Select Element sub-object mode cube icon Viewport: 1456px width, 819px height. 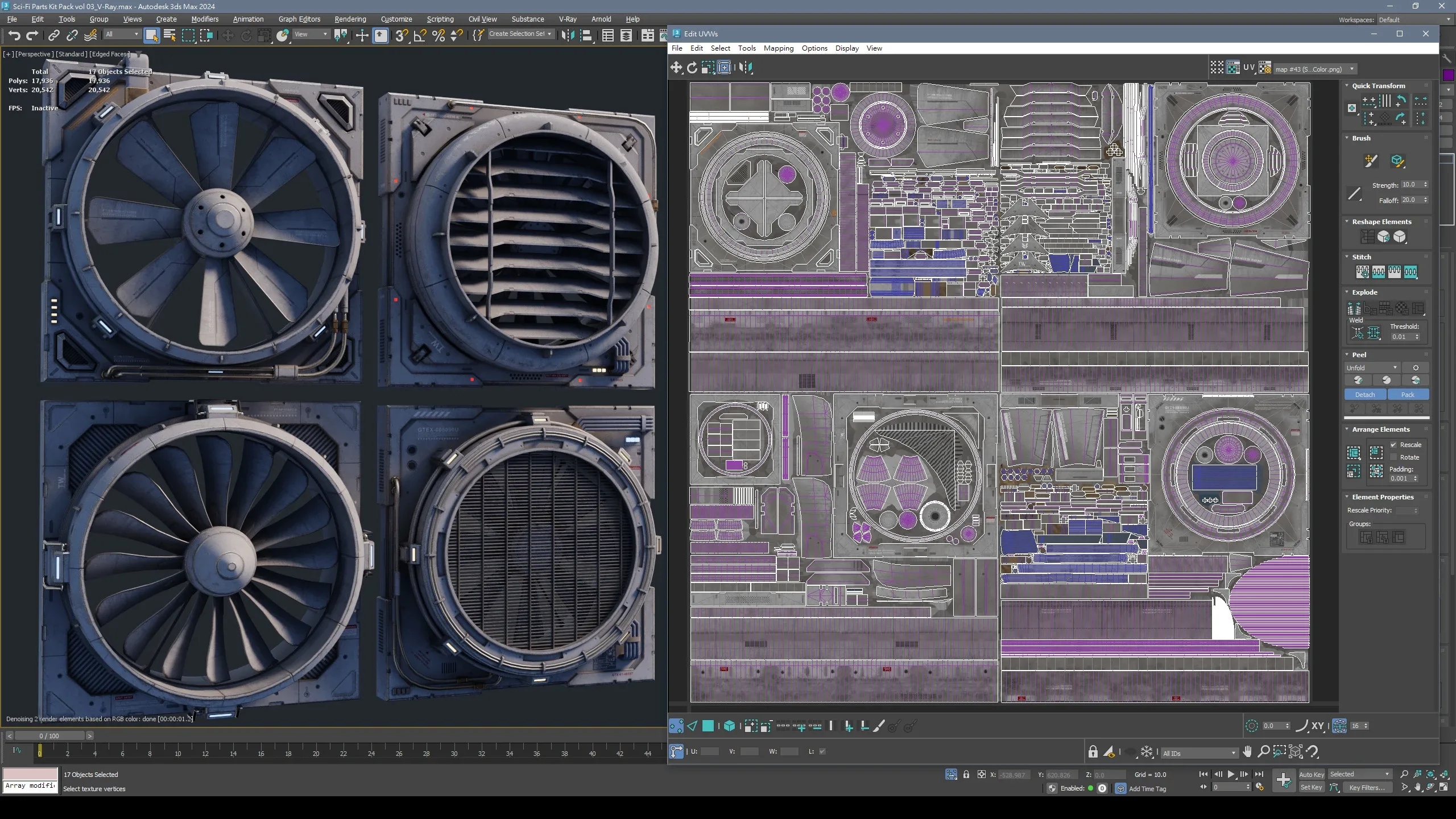tap(729, 726)
